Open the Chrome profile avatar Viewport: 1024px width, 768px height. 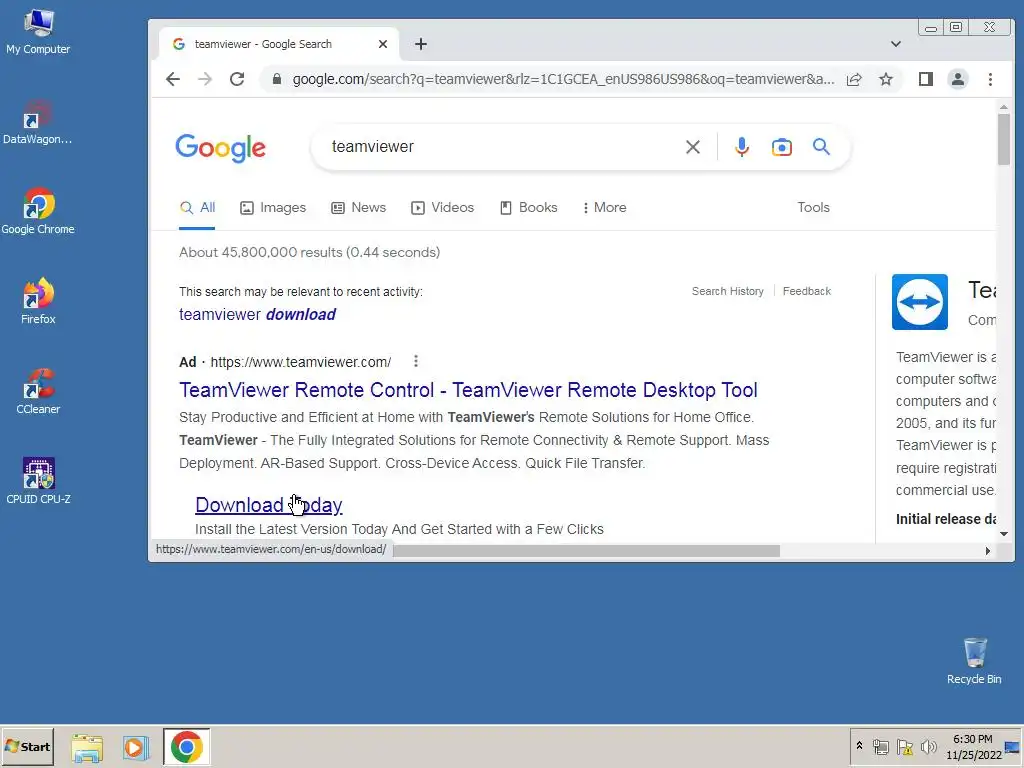click(x=957, y=79)
